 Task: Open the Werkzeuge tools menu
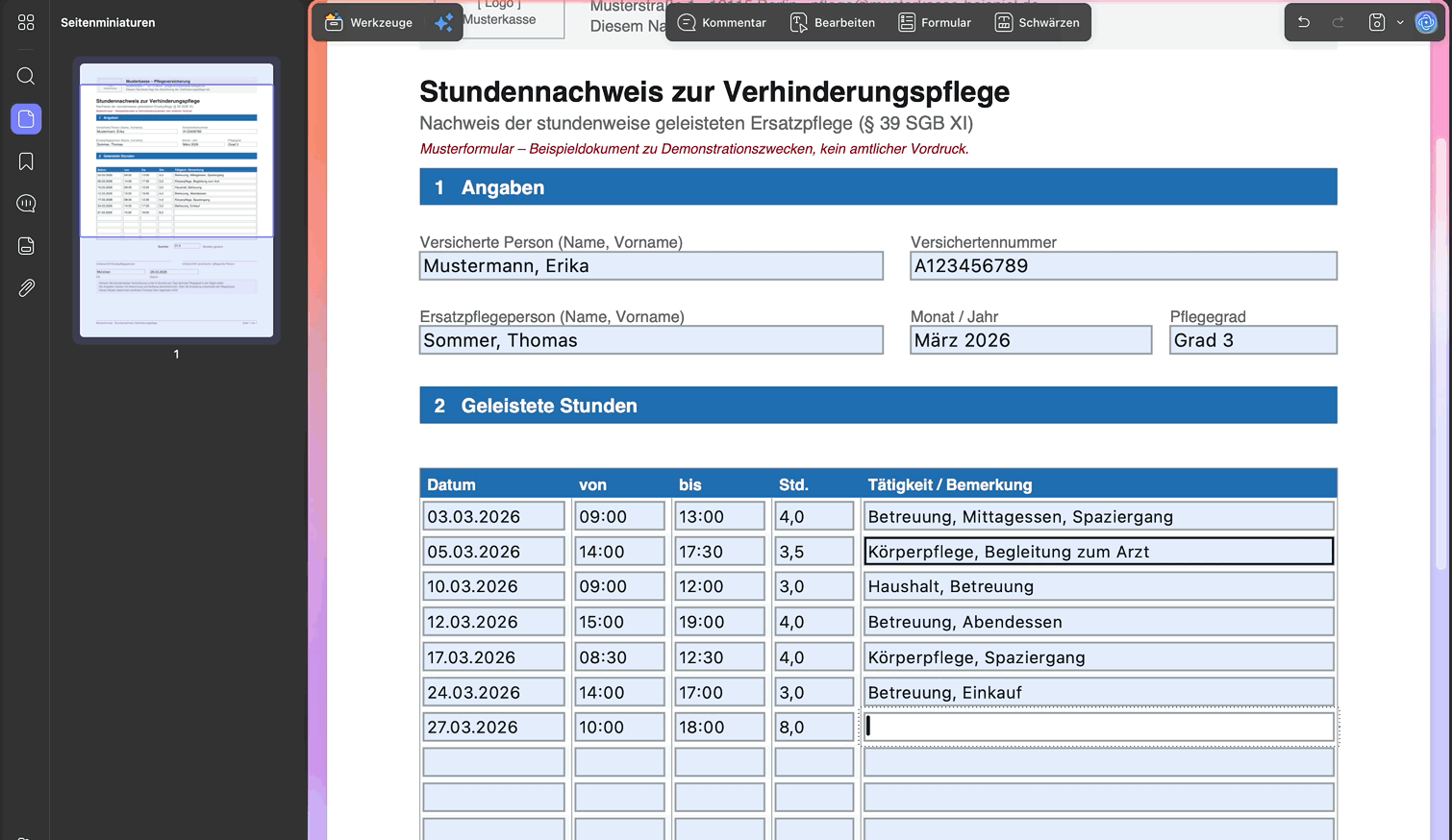point(369,22)
